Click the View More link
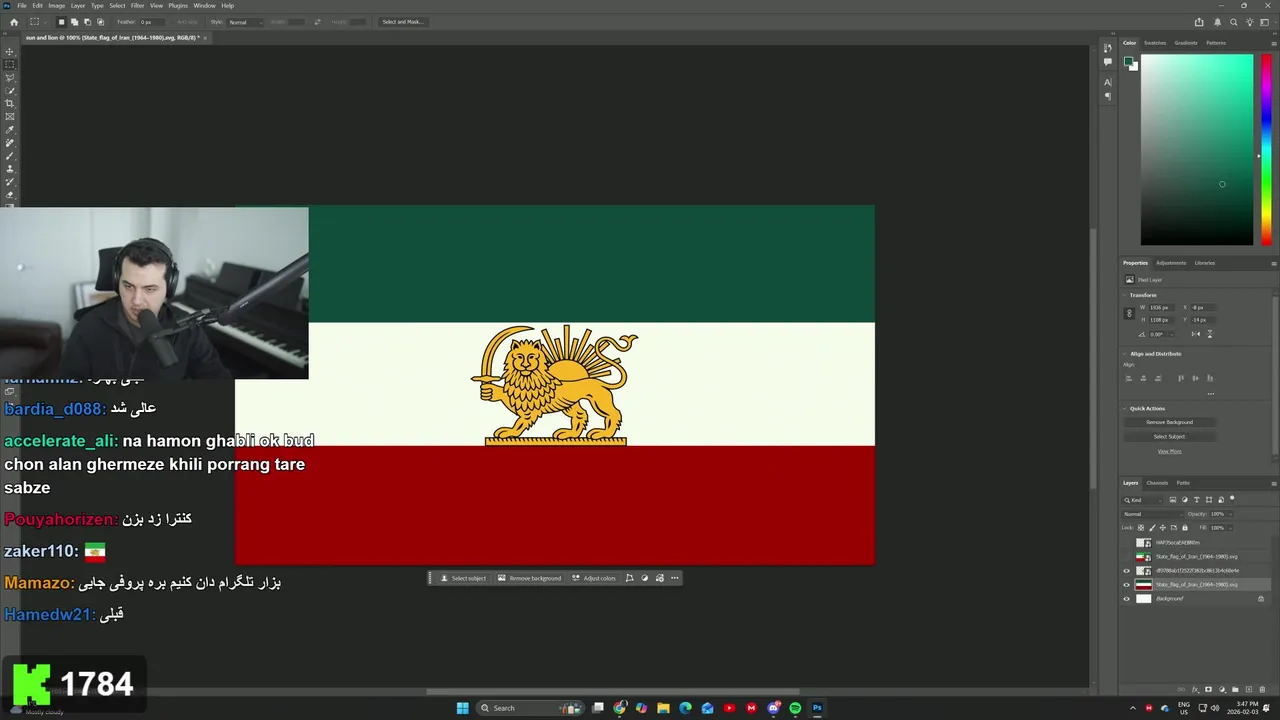The height and width of the screenshot is (720, 1280). coord(1169,451)
